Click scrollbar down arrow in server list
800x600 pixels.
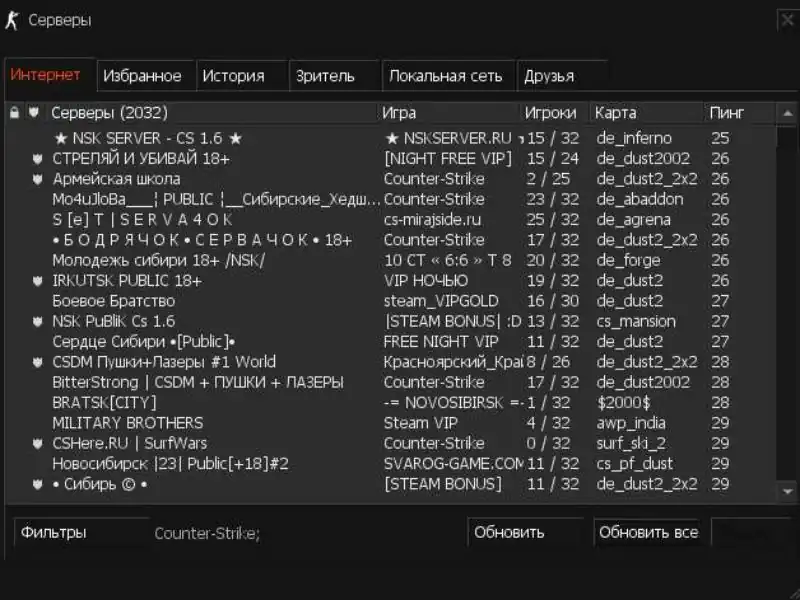pyautogui.click(x=787, y=492)
